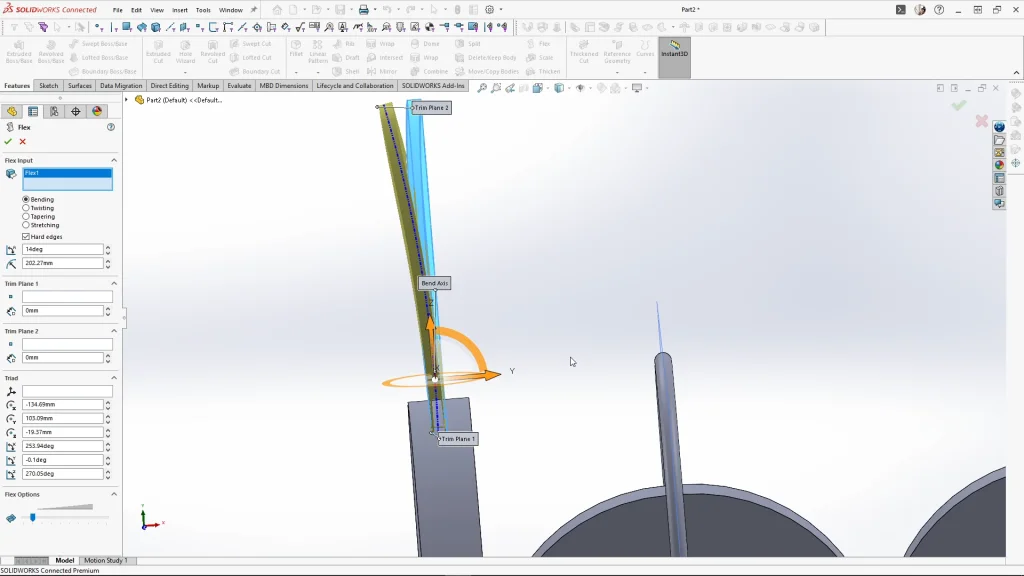Adjust the Flex Options accuracy slider

coord(33,518)
